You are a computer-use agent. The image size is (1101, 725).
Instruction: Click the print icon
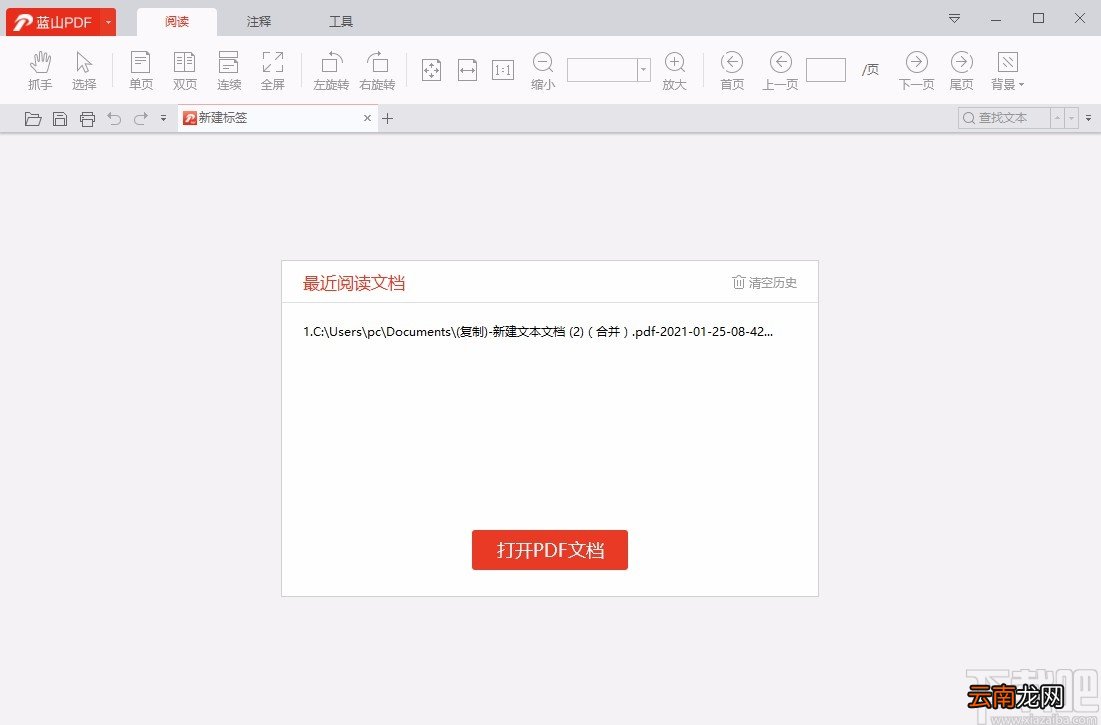[x=87, y=119]
